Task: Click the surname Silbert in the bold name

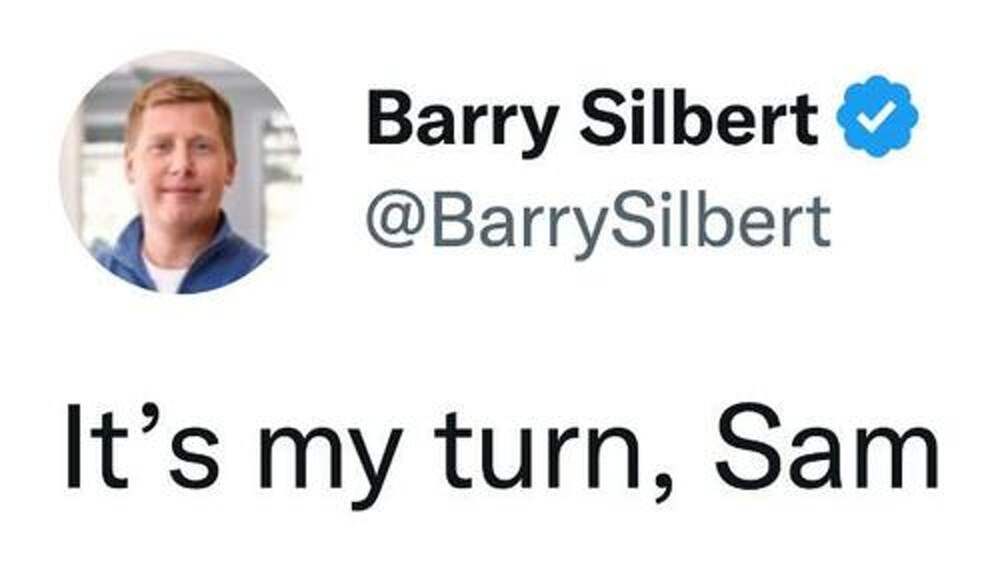Action: pyautogui.click(x=699, y=118)
